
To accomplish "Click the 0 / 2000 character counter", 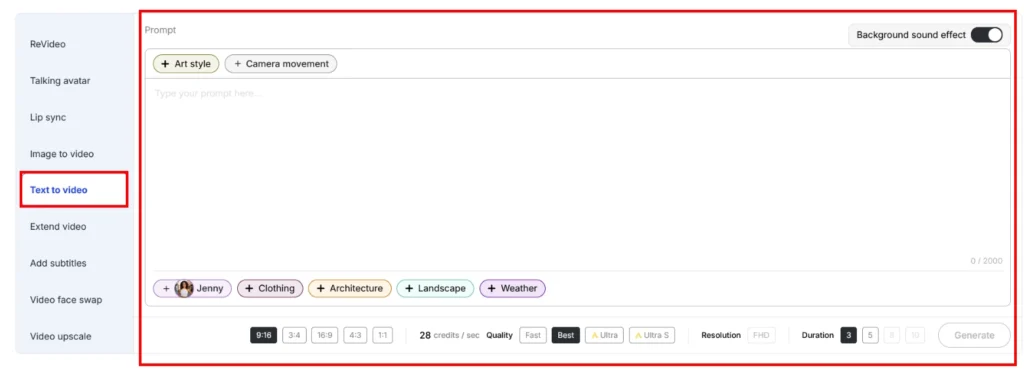I will pyautogui.click(x=985, y=260).
